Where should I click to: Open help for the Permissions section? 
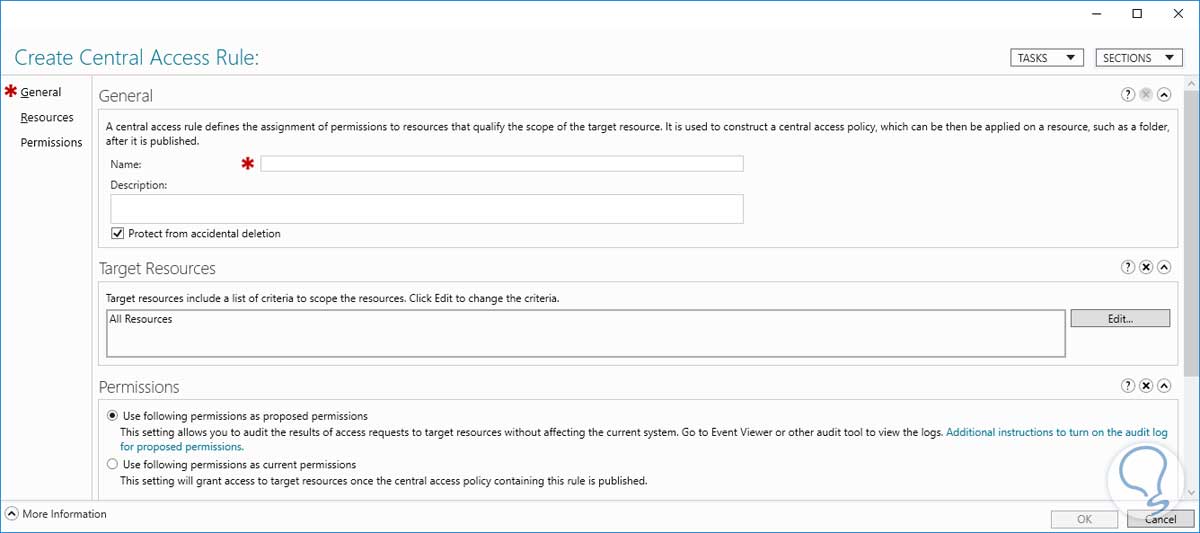(1128, 386)
